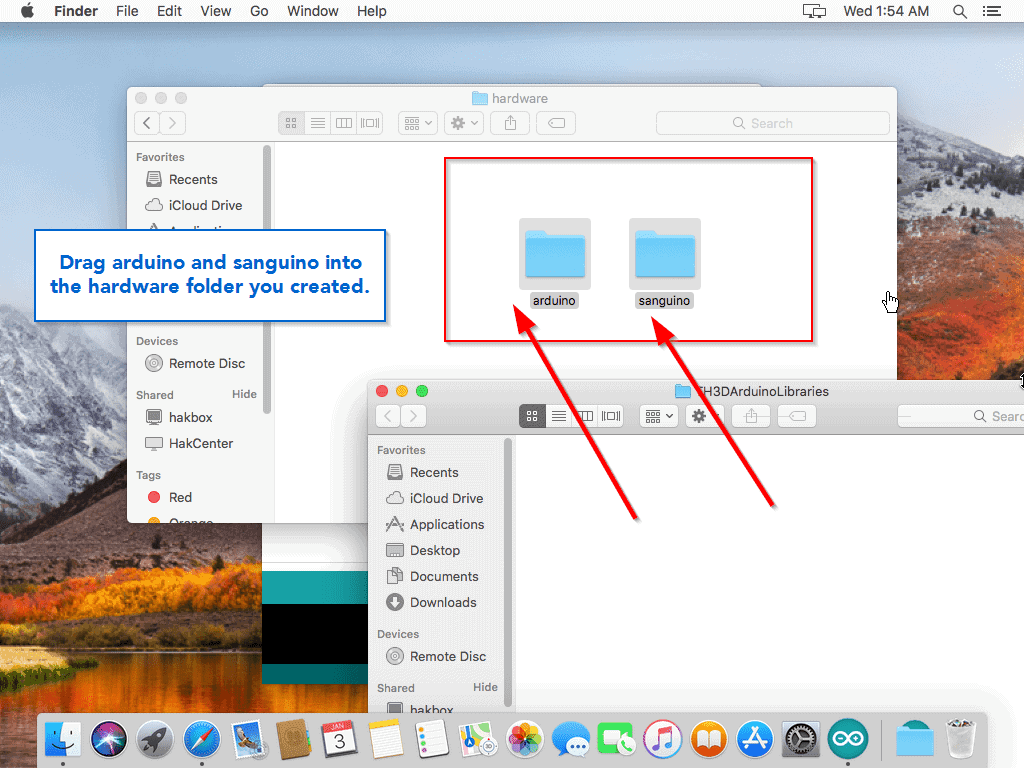This screenshot has height=768, width=1024.
Task: Open Notification Center in menu bar
Action: pyautogui.click(x=992, y=11)
